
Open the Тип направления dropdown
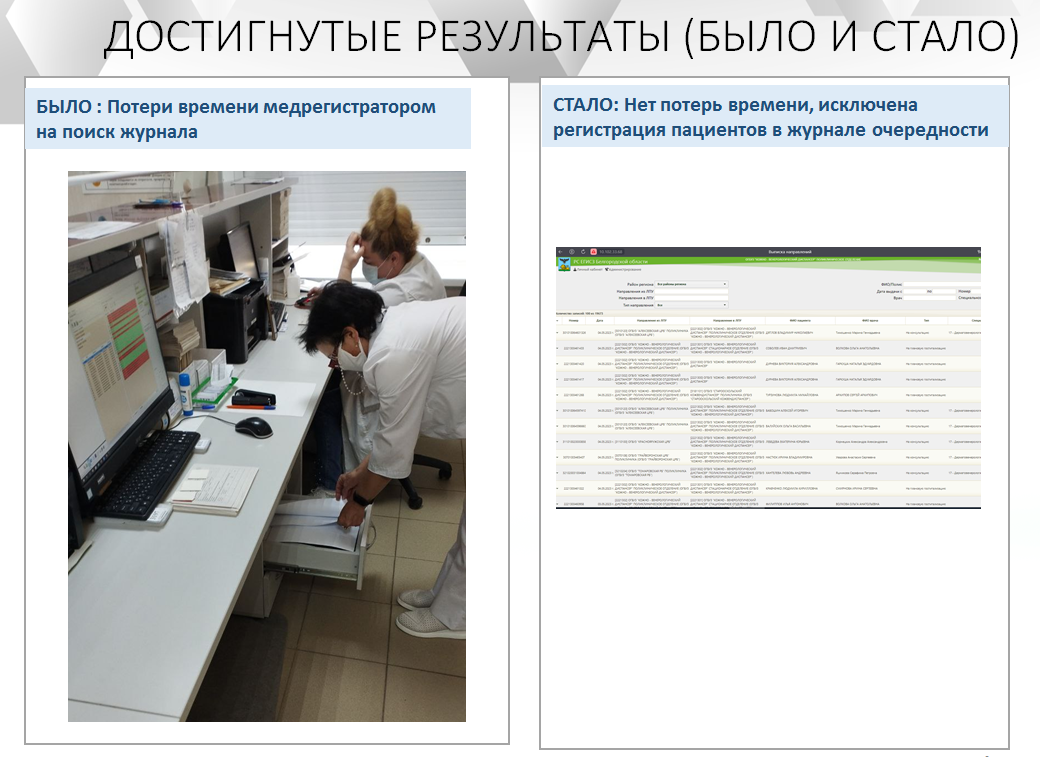pos(691,305)
